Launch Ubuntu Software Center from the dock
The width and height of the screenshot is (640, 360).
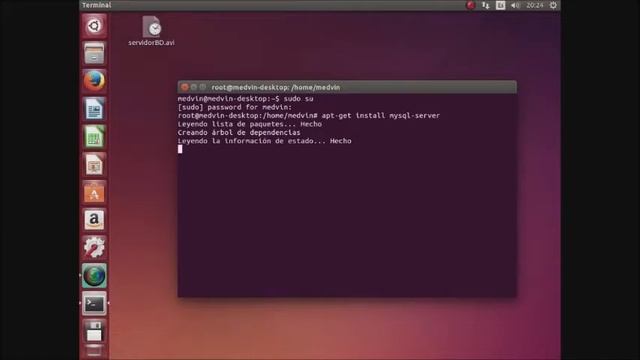[x=94, y=192]
